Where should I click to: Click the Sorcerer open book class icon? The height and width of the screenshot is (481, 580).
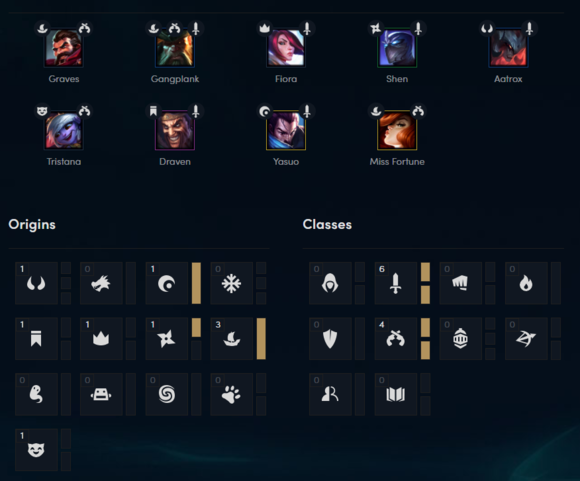click(x=395, y=394)
